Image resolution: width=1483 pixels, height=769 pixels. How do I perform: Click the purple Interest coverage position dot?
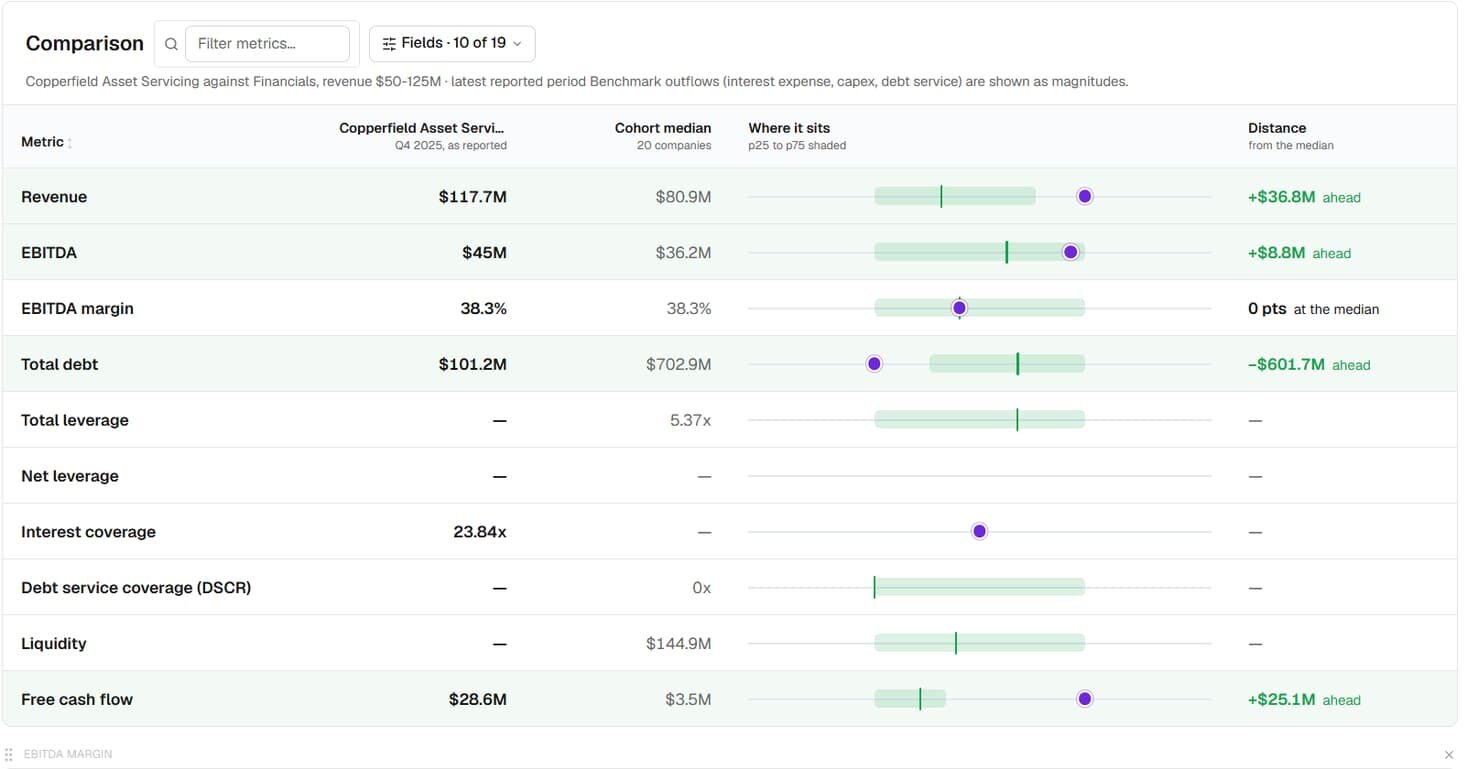pos(980,531)
